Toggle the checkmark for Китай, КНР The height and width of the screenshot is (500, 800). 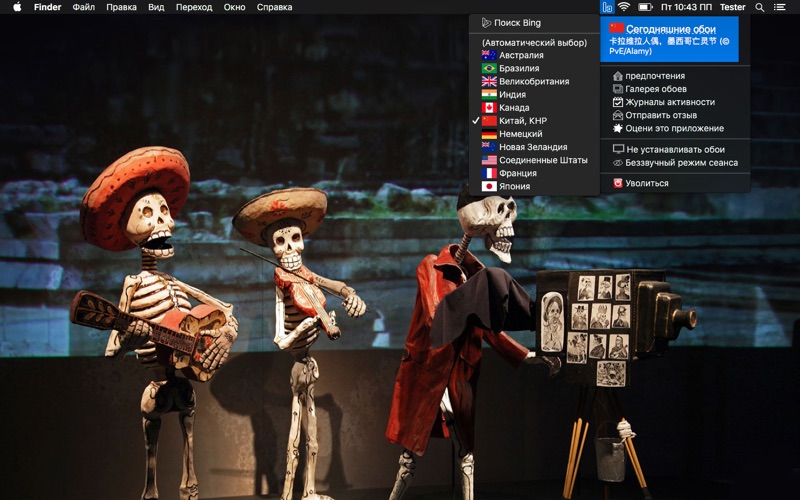pos(476,121)
